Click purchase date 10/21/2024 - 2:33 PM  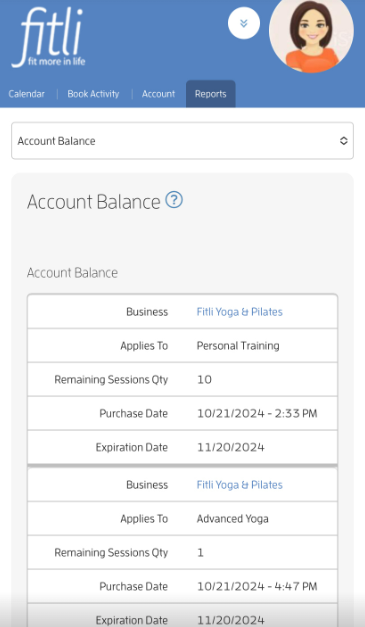(x=257, y=413)
